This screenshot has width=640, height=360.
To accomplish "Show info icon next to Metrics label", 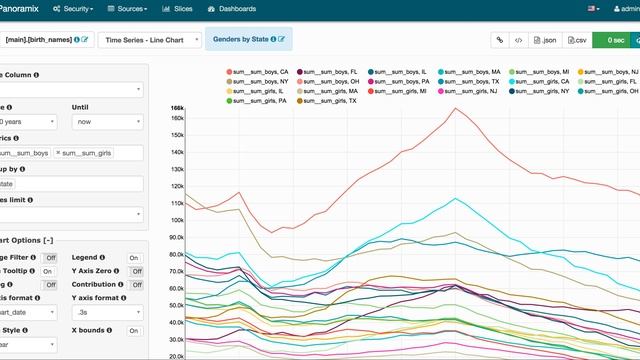I will [x=16, y=138].
